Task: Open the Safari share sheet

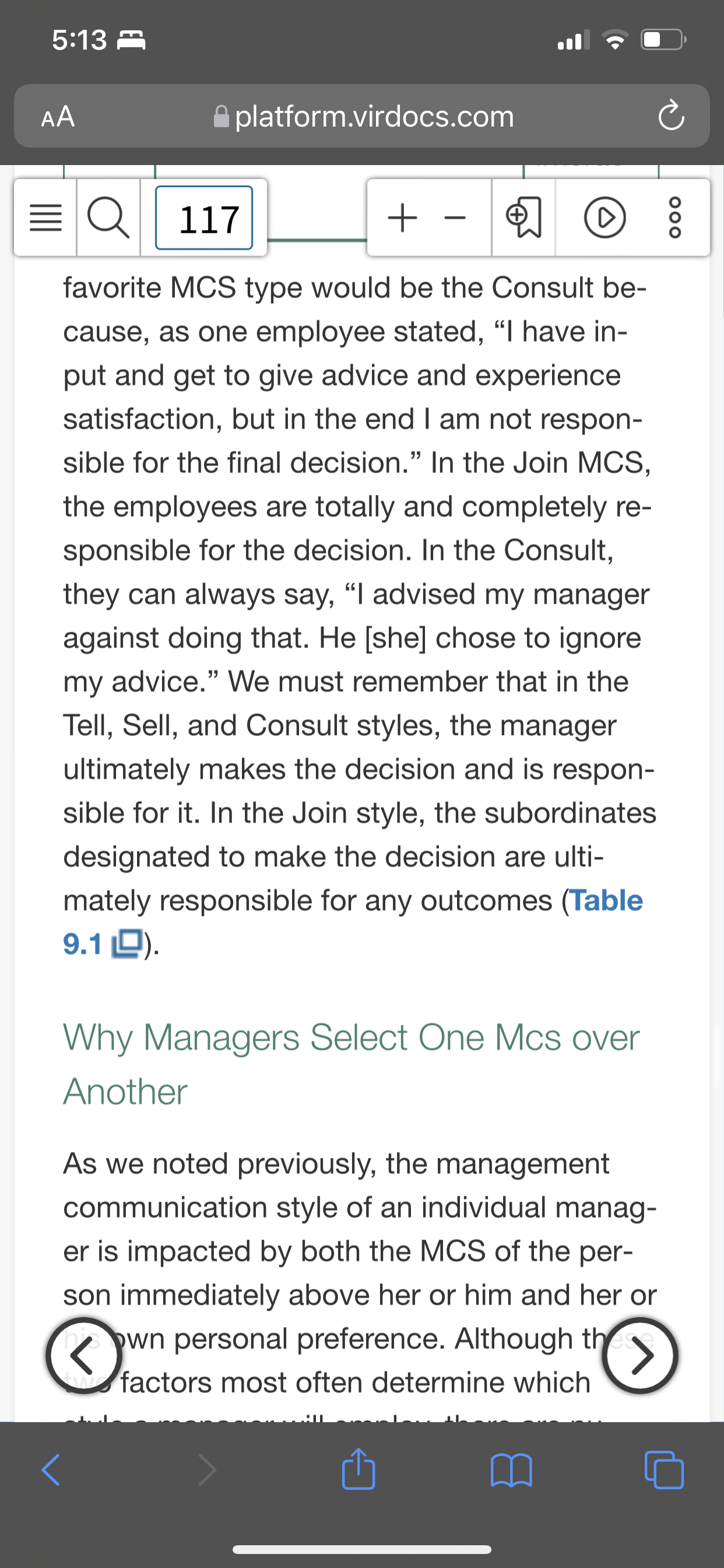Action: pyautogui.click(x=359, y=1468)
